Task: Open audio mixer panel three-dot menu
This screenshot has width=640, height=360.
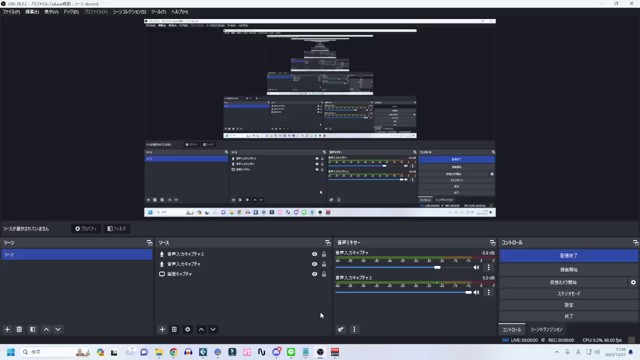Action: (354, 329)
